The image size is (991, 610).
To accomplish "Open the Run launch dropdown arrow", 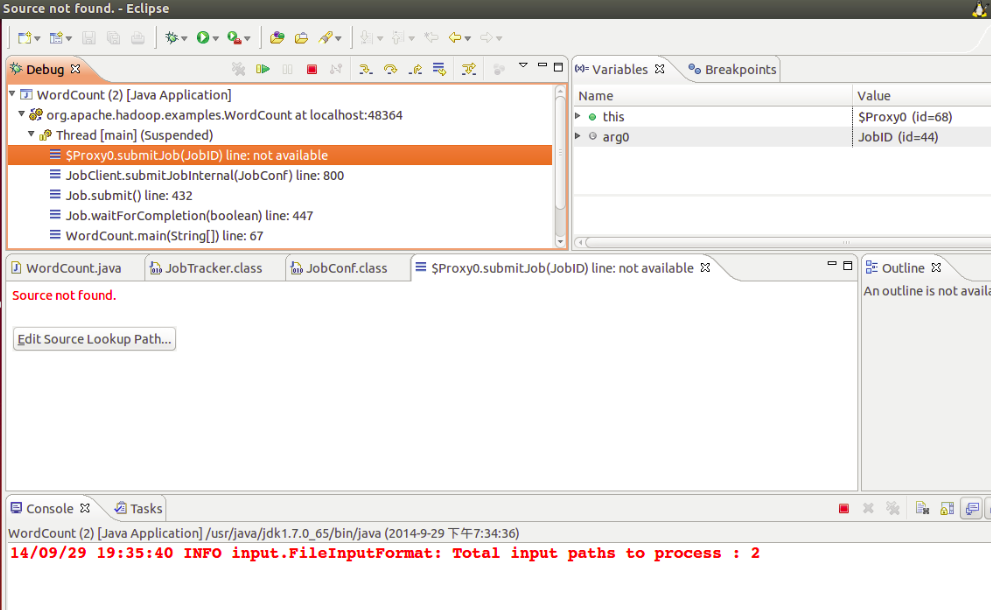I will coord(216,39).
